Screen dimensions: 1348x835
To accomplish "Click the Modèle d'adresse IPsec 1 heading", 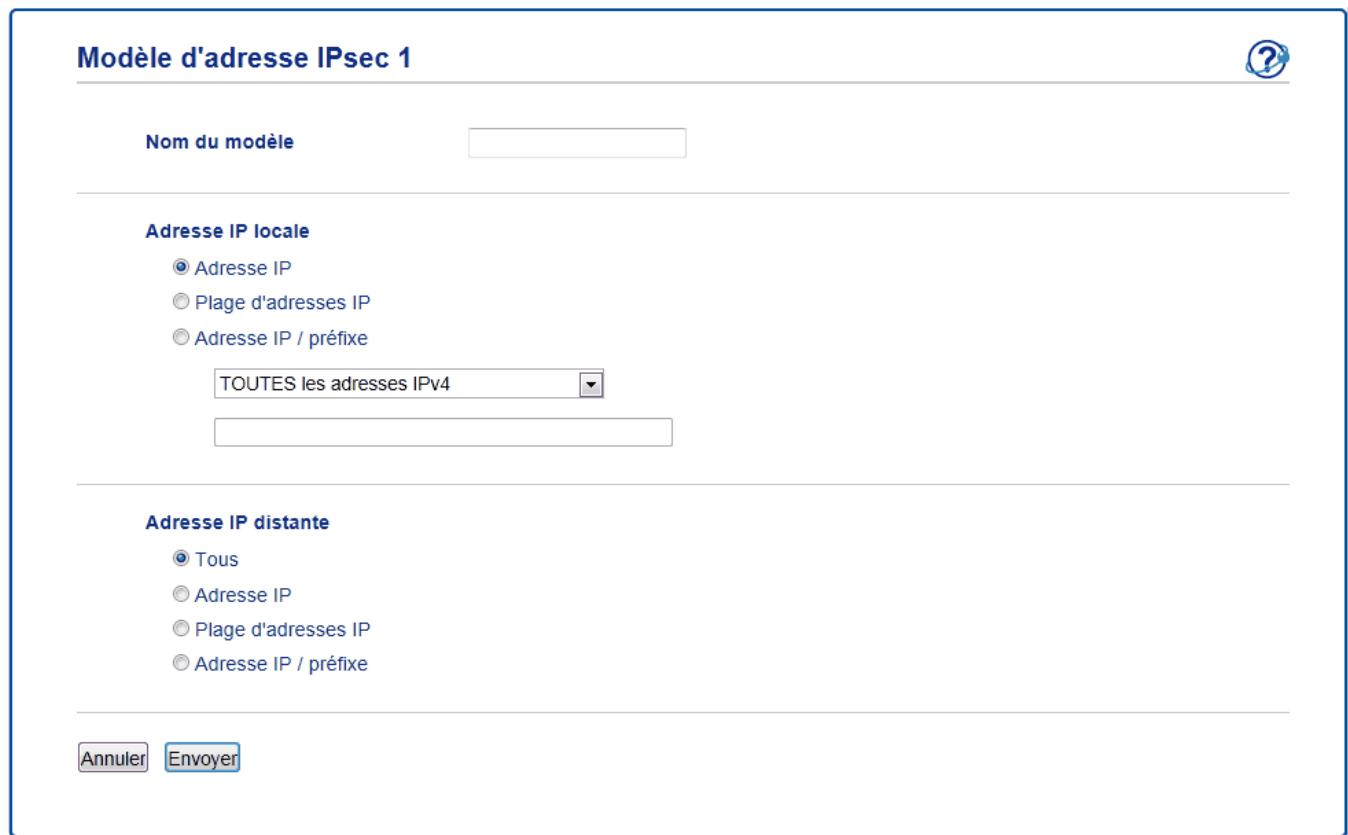I will [x=245, y=59].
